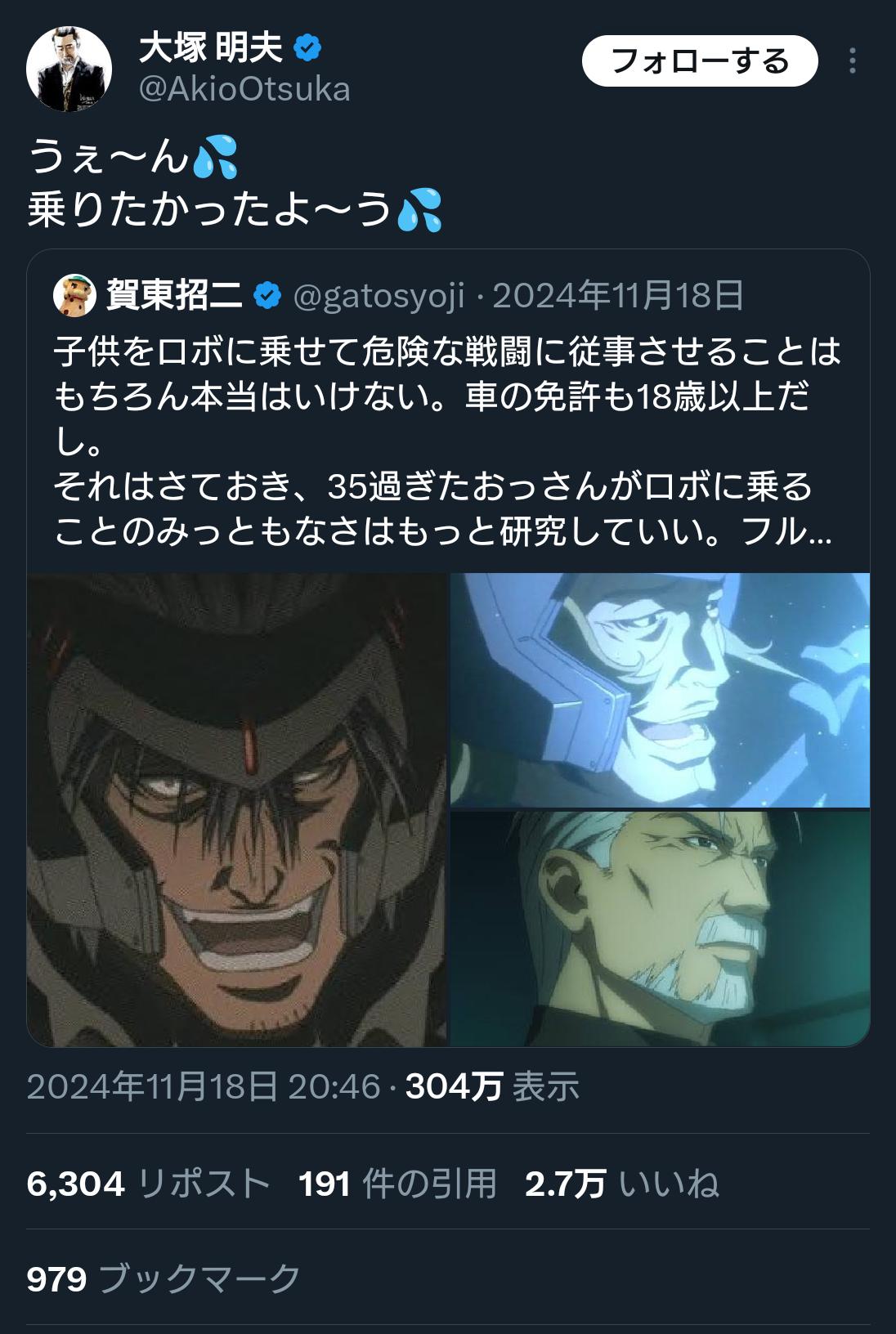896x1334 pixels.
Task: Open the 2.7万 いいね list
Action: click(622, 1184)
